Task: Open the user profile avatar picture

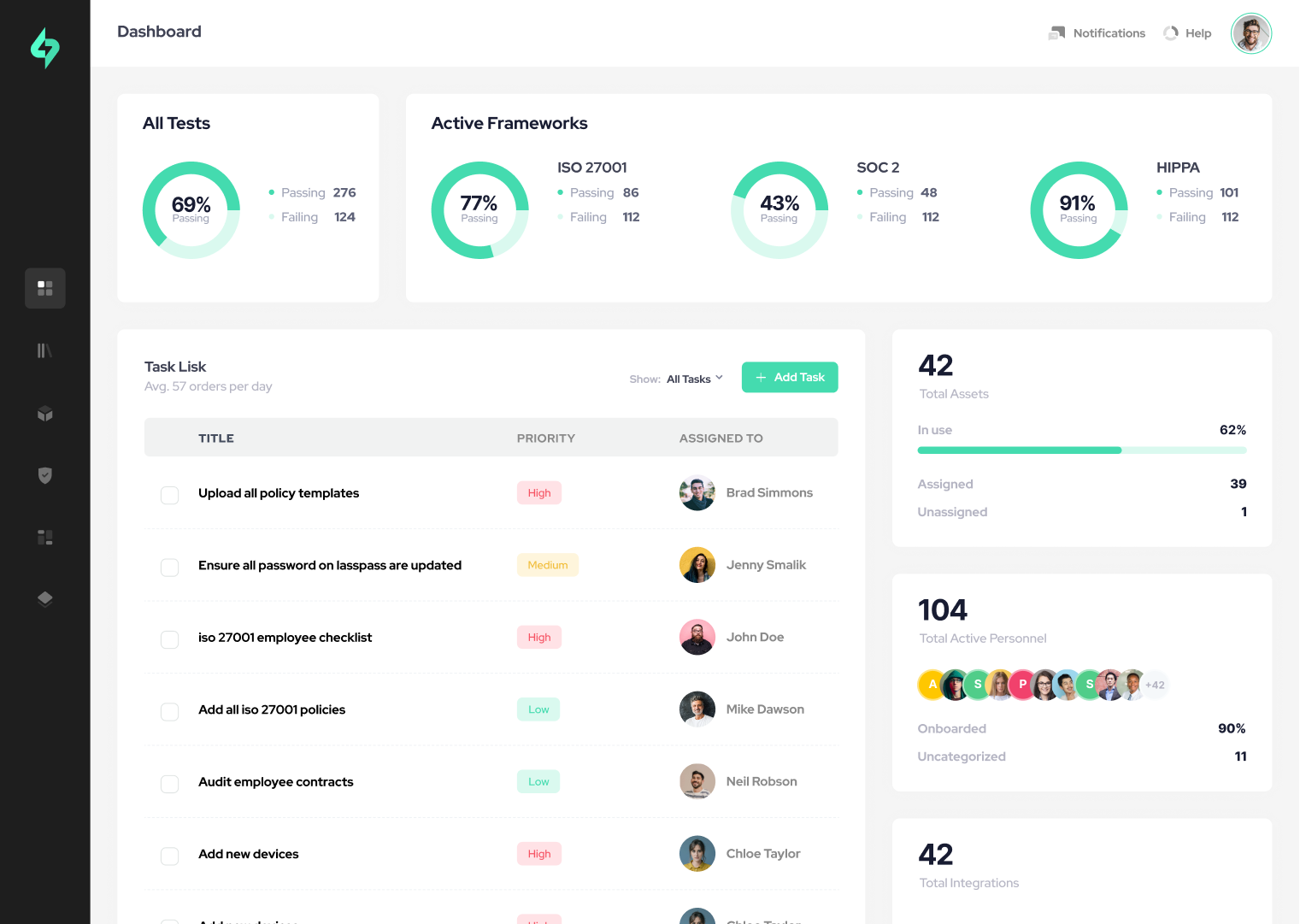Action: coord(1250,33)
